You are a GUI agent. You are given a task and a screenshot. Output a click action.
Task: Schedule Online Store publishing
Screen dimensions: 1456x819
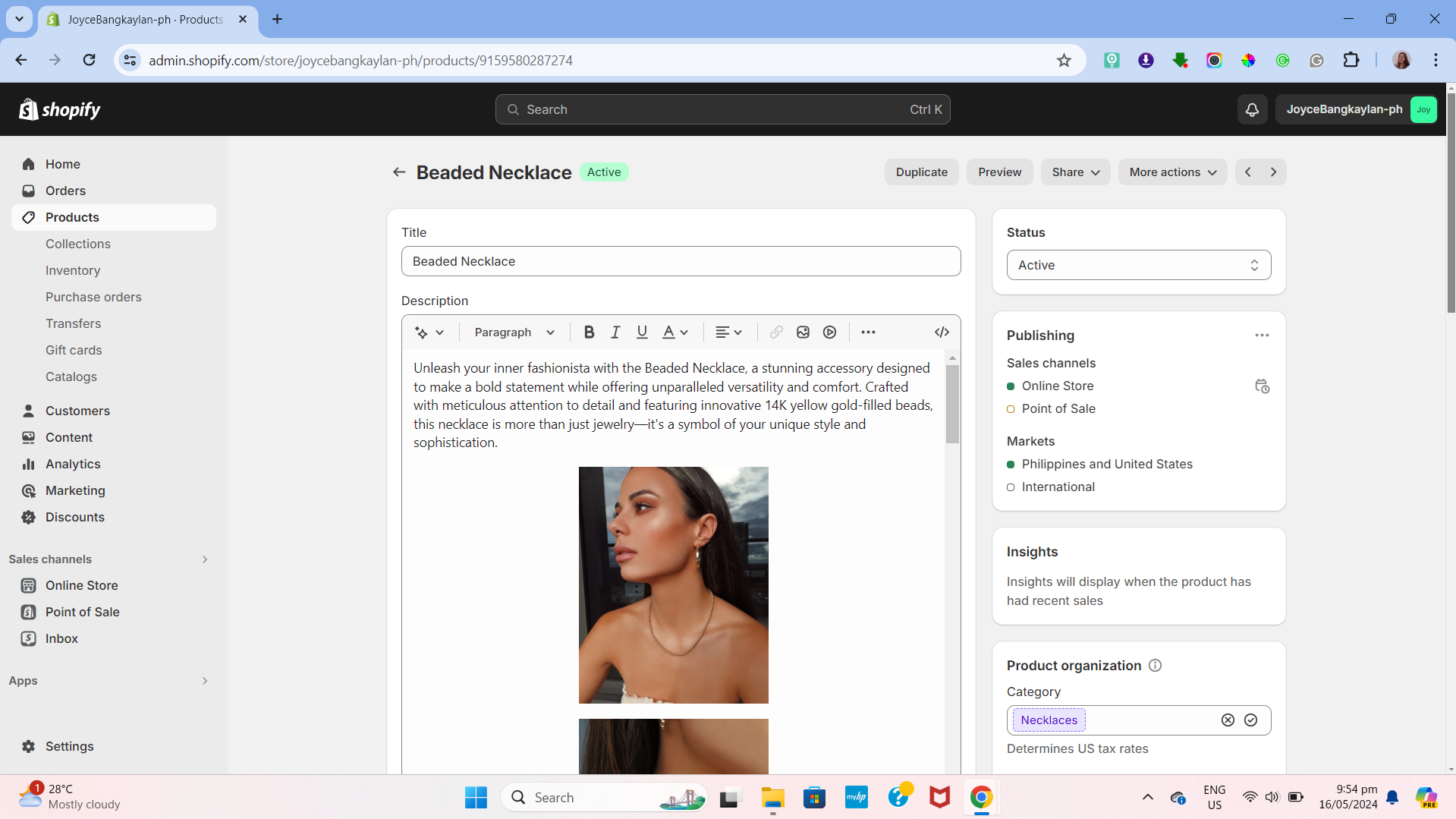click(x=1262, y=386)
